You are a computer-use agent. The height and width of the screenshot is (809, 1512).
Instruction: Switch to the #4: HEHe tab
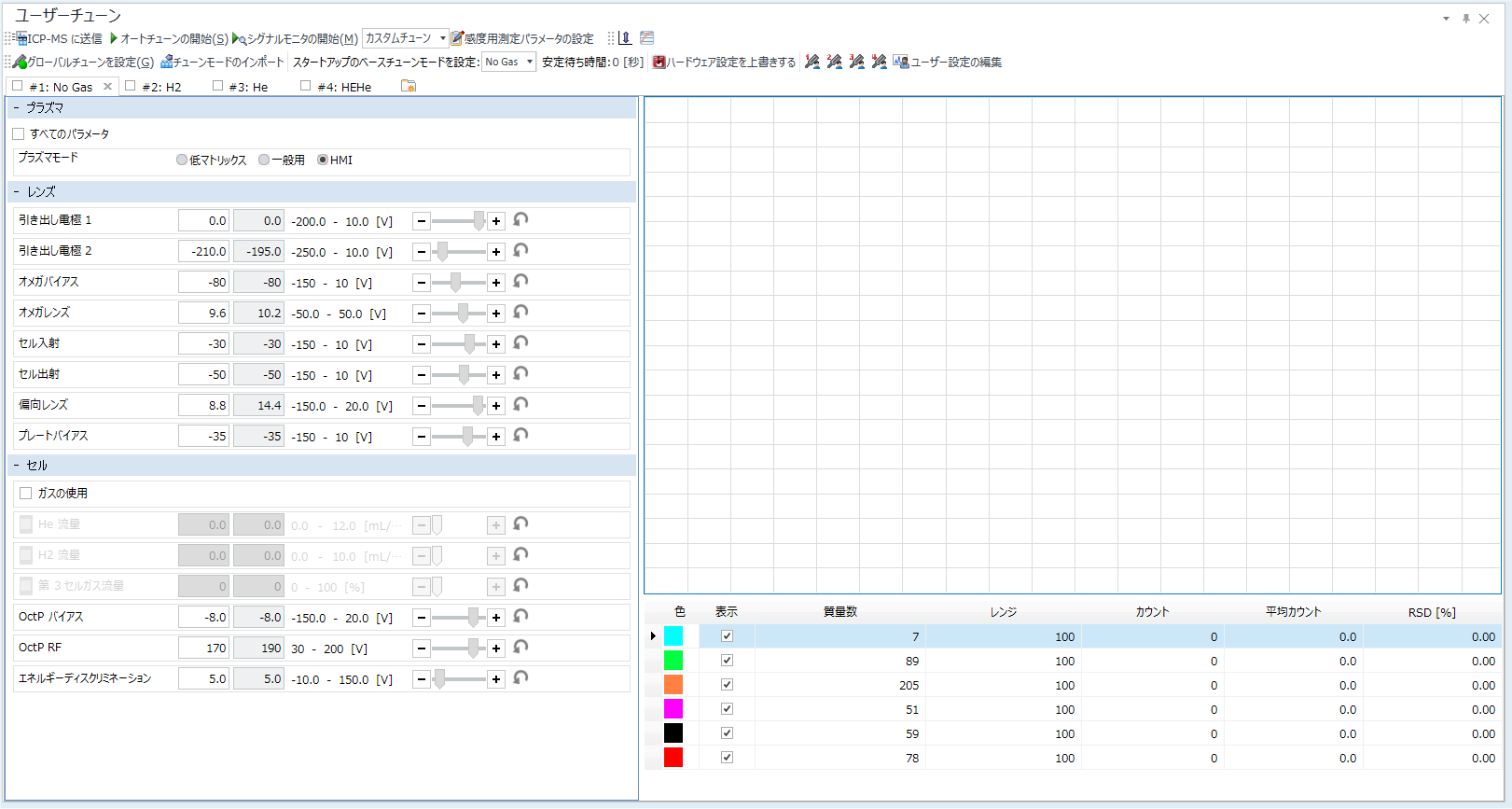tap(344, 87)
